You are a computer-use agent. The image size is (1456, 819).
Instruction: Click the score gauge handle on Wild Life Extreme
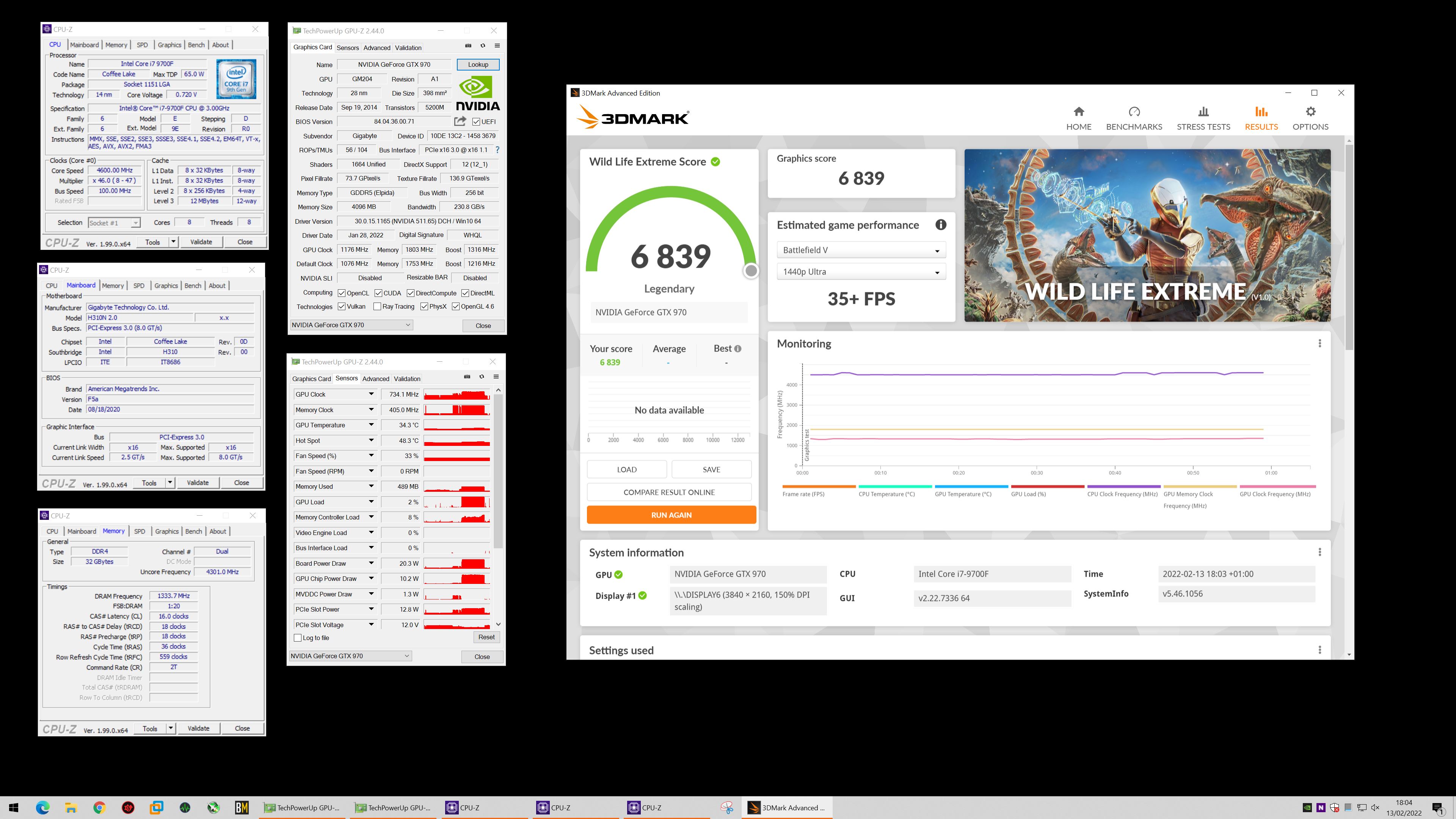tap(751, 271)
